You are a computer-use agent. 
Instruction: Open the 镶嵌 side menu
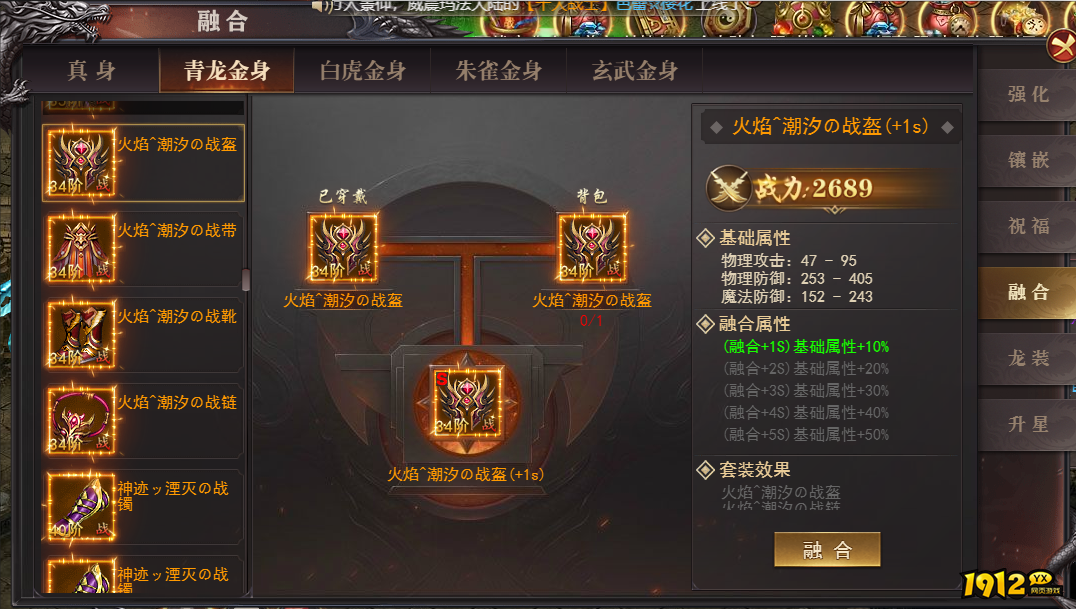coord(1028,160)
